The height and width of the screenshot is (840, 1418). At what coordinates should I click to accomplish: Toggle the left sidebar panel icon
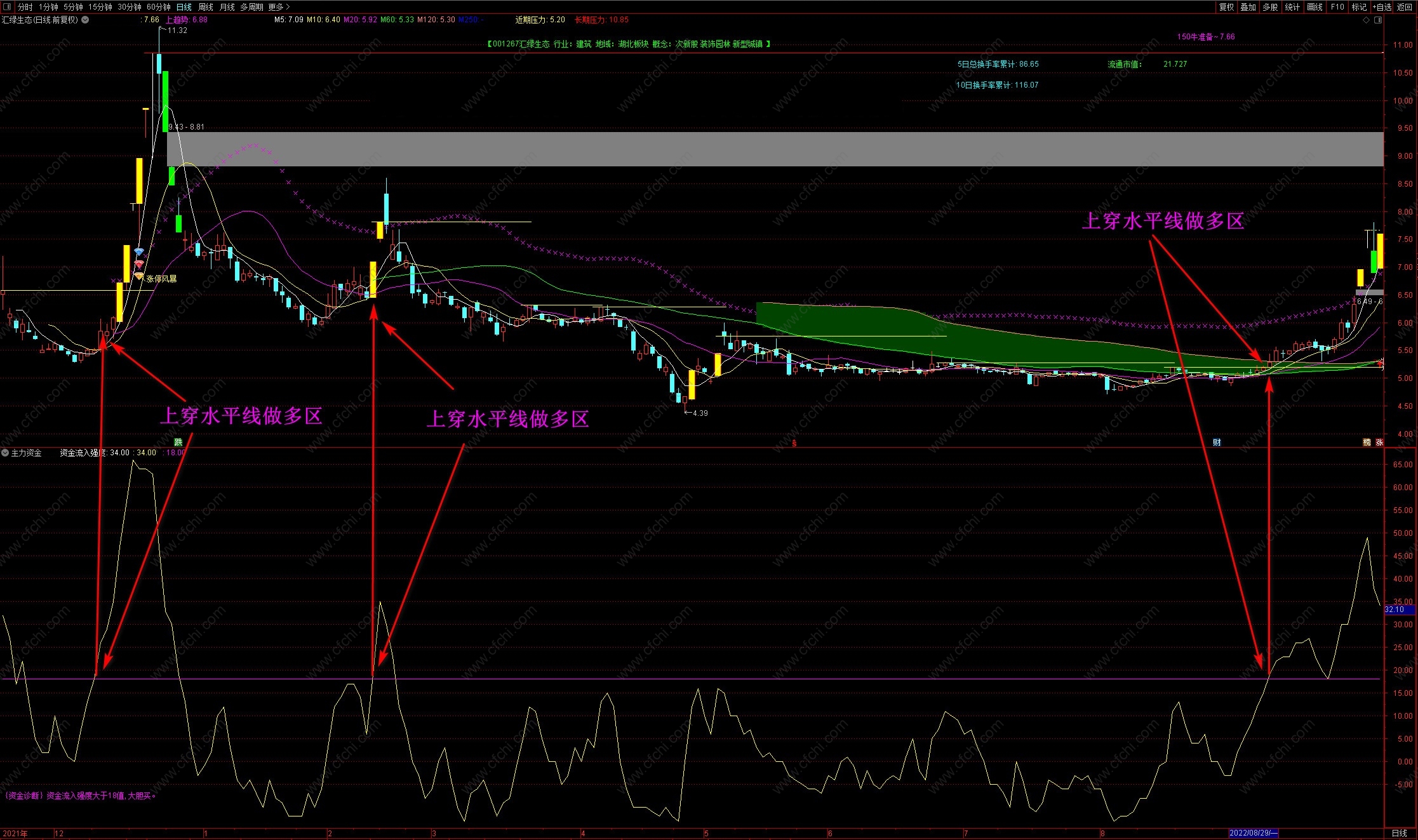click(x=7, y=7)
